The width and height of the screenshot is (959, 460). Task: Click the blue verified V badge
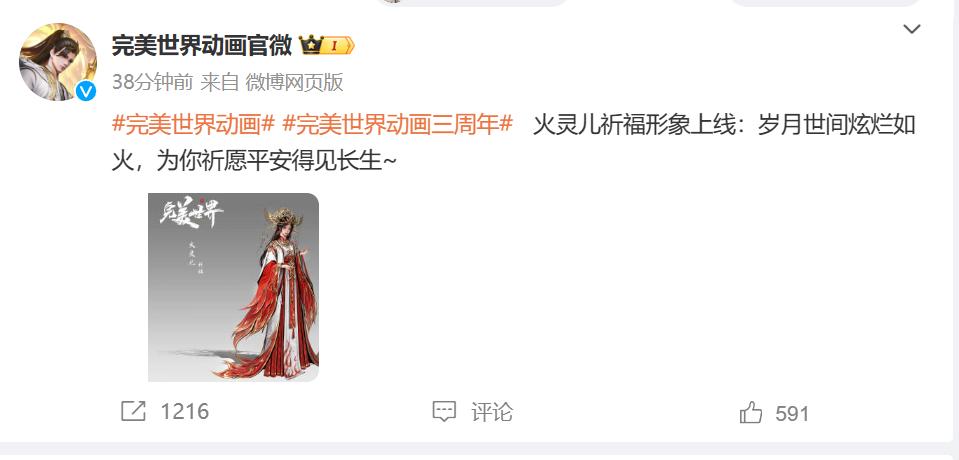[x=86, y=91]
